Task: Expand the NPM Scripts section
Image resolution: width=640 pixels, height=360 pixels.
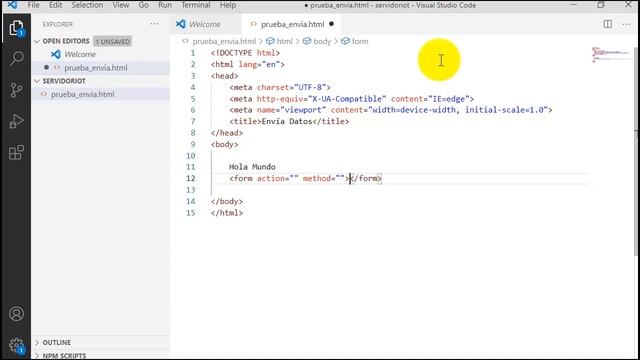Action: (x=37, y=356)
